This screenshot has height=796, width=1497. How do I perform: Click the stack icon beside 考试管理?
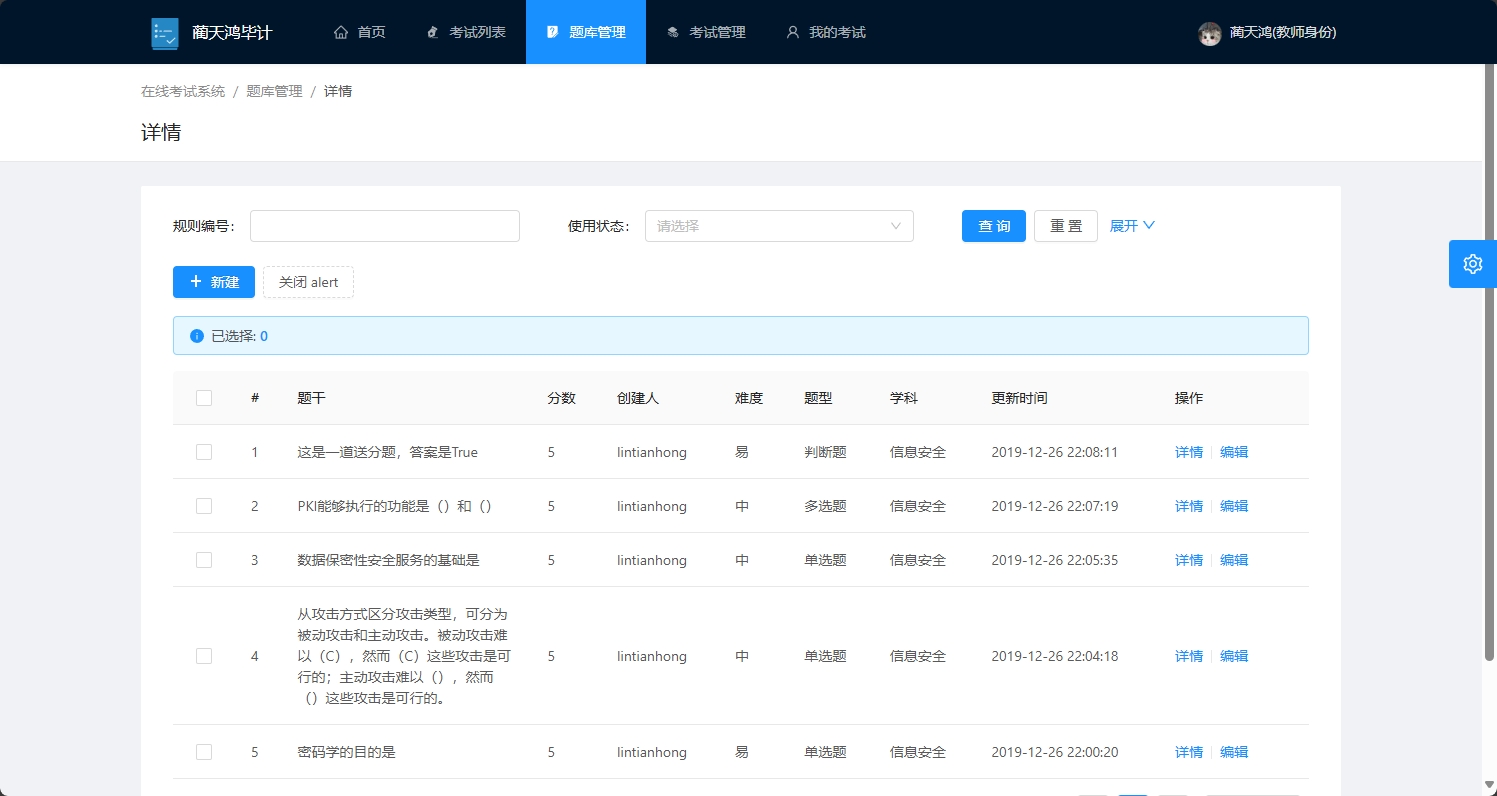(x=673, y=32)
